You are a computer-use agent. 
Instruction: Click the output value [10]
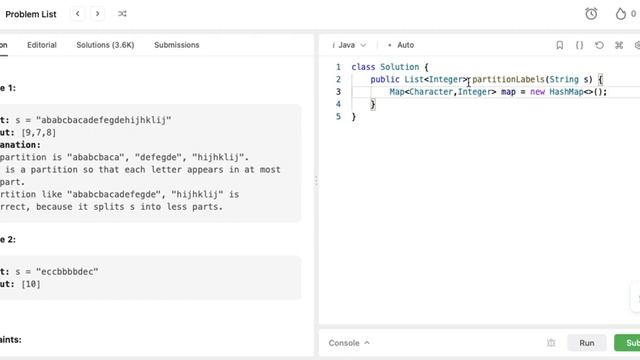pos(31,284)
